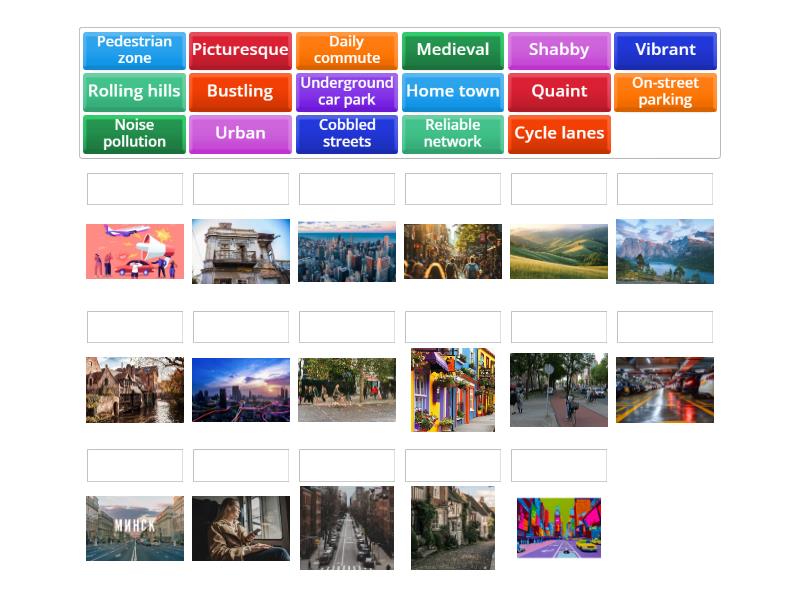Click the mountain lake landscape photo

click(665, 251)
